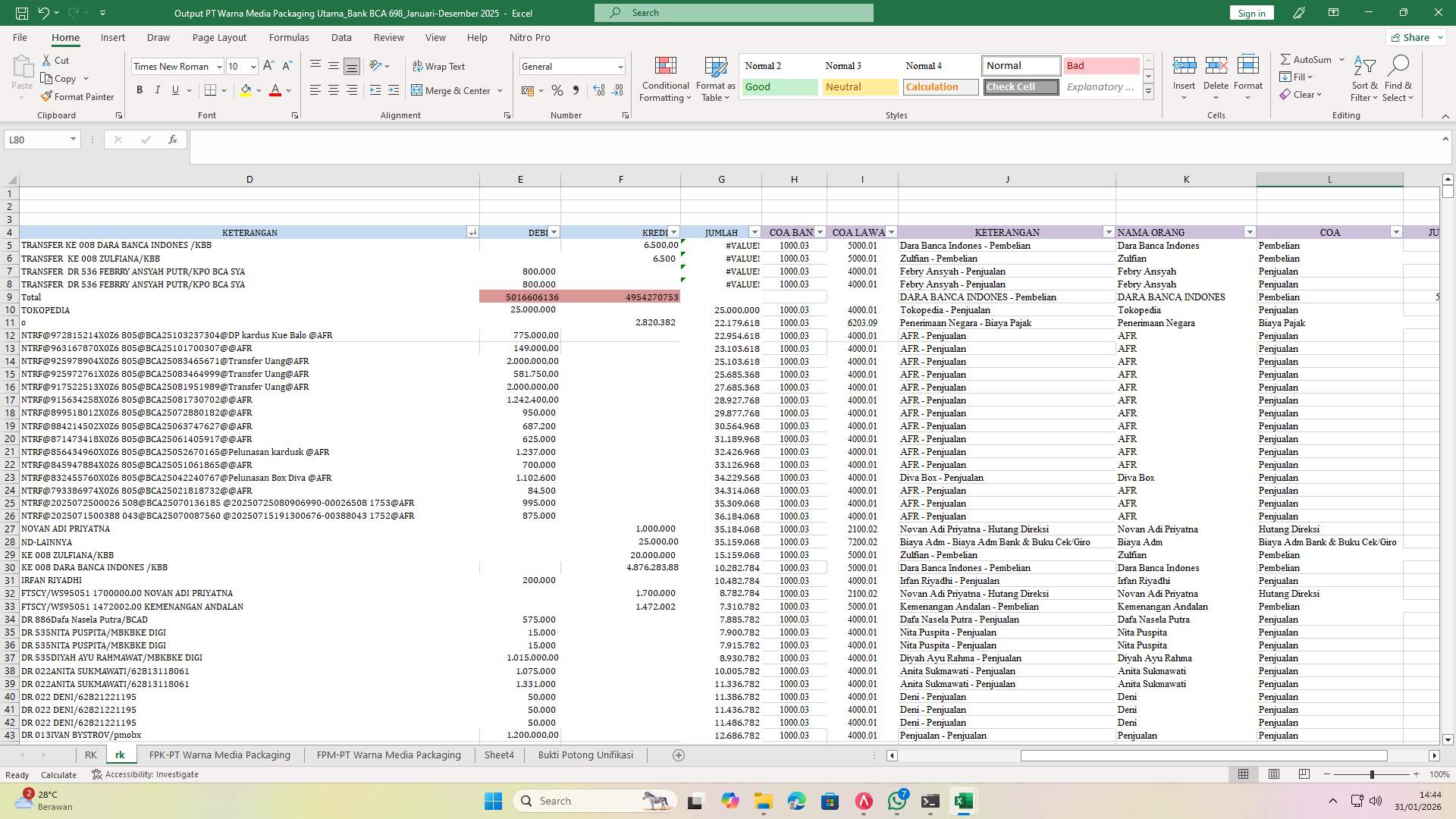Click the Conditional Formatting icon
This screenshot has width=1456, height=819.
click(665, 68)
